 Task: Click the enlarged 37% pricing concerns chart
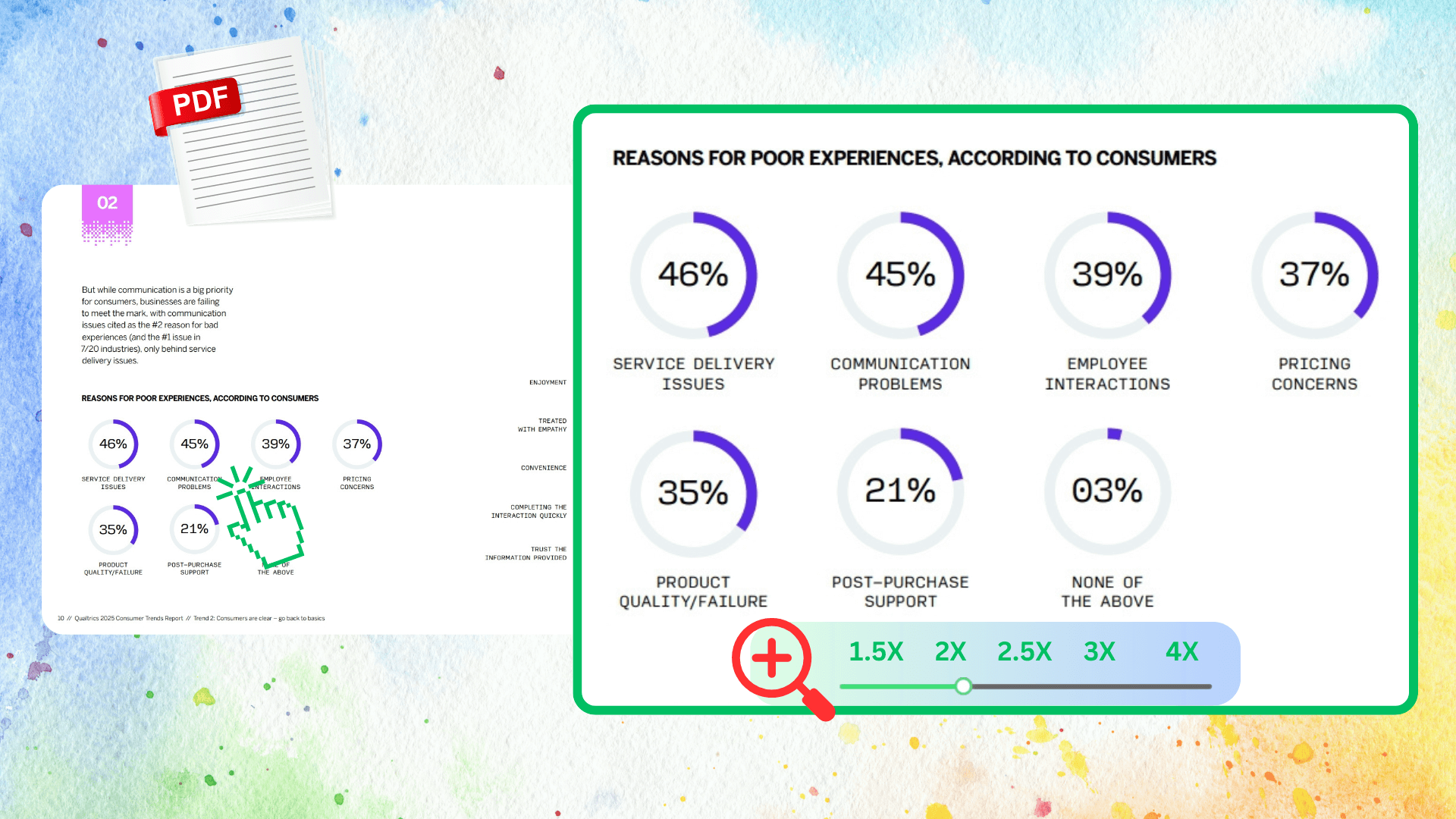coord(1314,275)
